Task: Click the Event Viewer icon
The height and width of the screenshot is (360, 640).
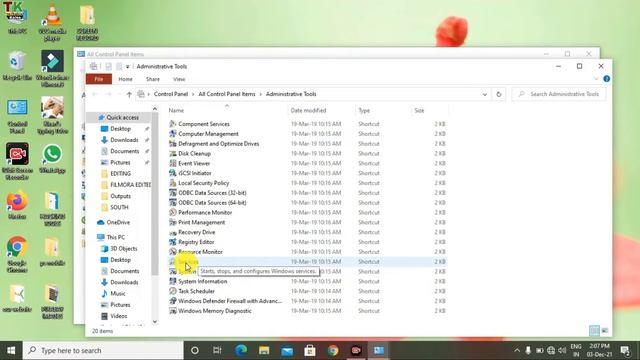Action: point(173,163)
